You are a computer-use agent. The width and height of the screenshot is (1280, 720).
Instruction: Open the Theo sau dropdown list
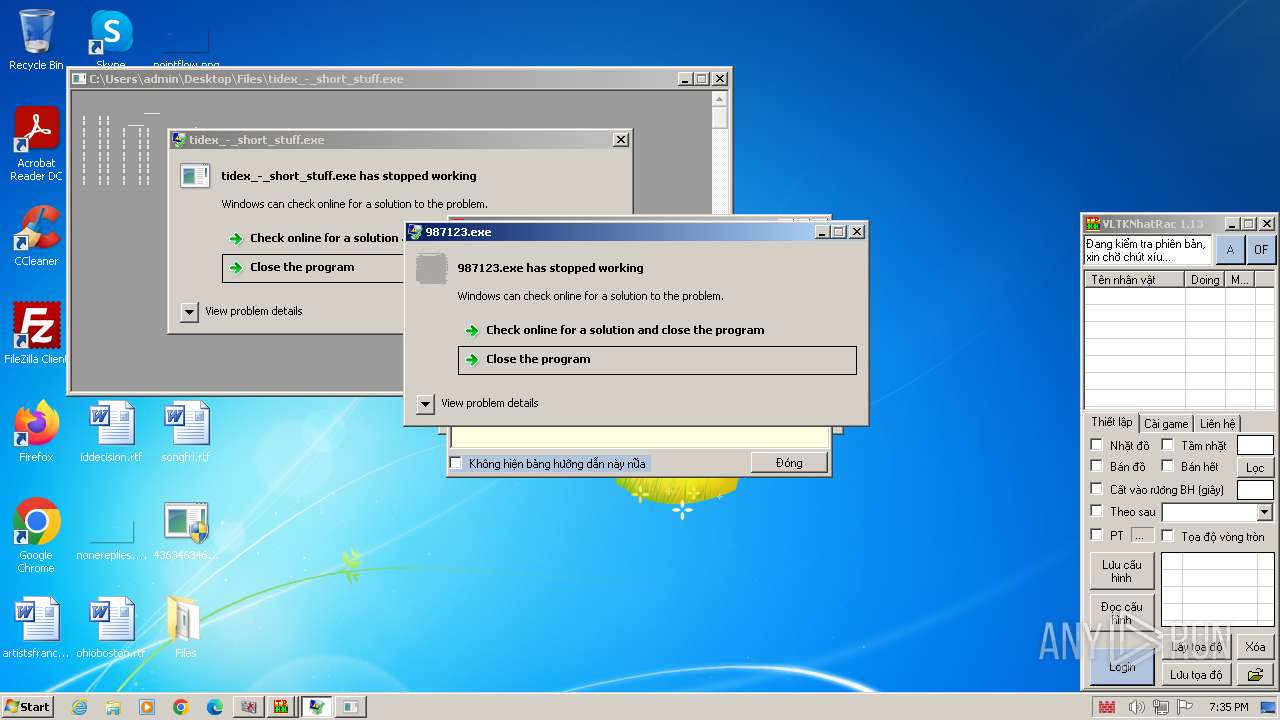[x=1265, y=512]
